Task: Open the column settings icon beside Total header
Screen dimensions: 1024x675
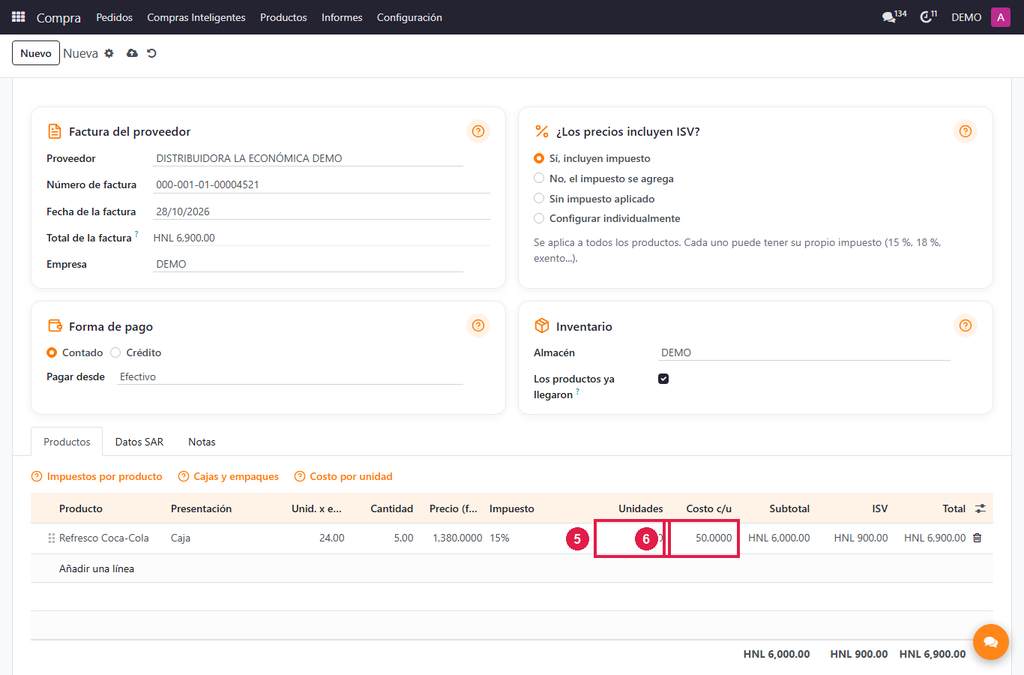Action: [x=980, y=509]
